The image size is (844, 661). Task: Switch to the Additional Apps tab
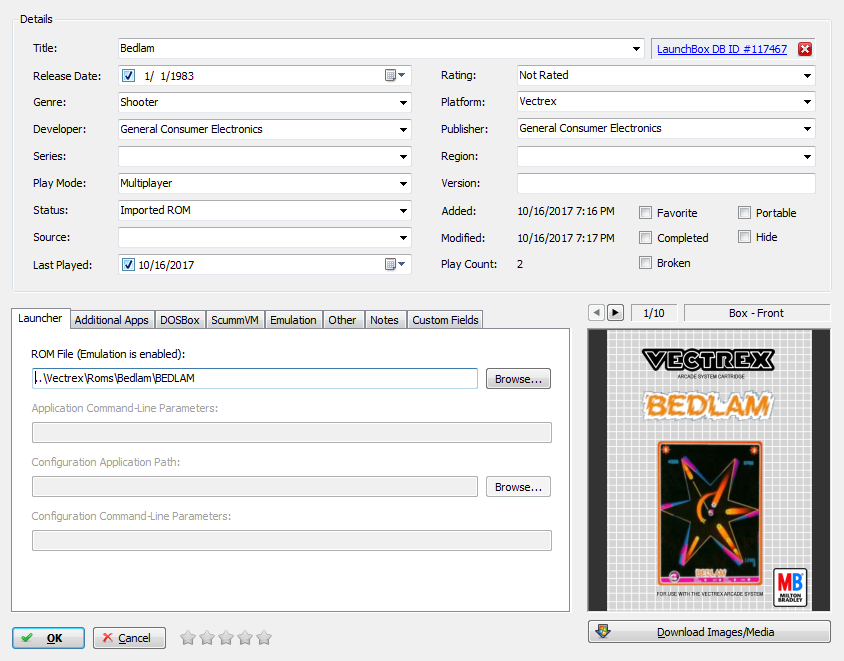pyautogui.click(x=111, y=320)
